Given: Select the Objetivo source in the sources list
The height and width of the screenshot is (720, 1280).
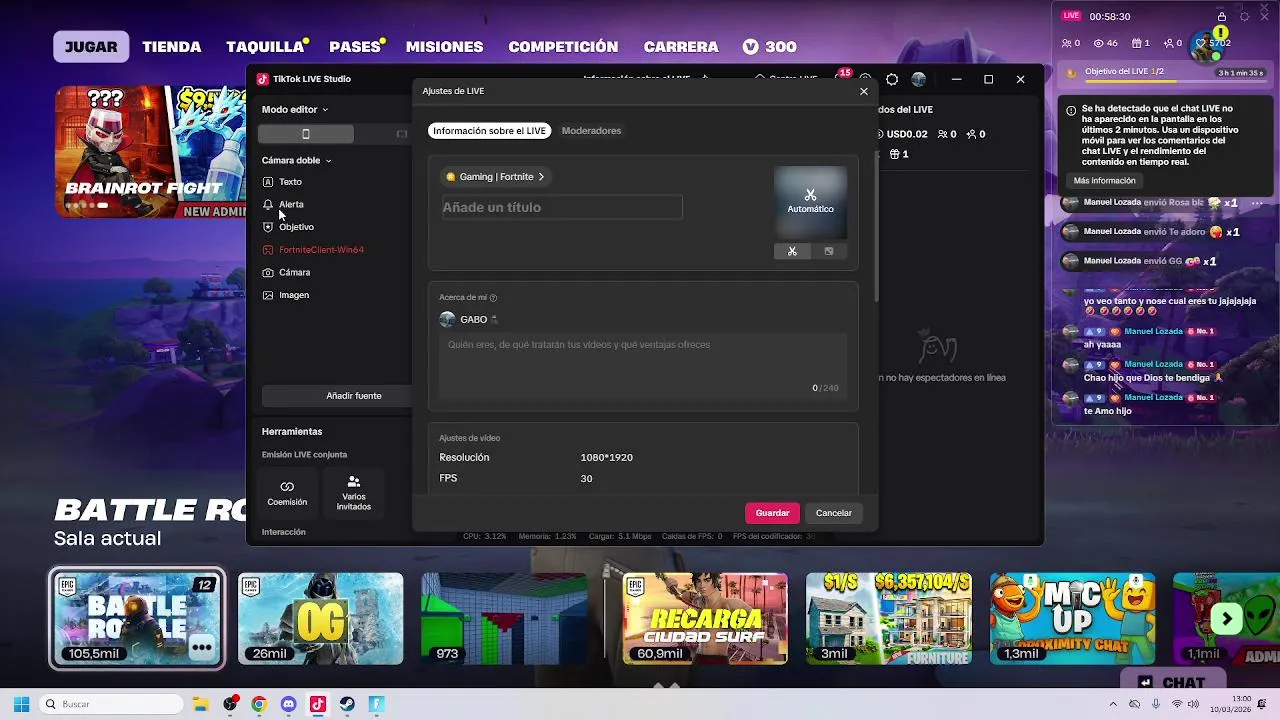Looking at the screenshot, I should click(x=289, y=227).
